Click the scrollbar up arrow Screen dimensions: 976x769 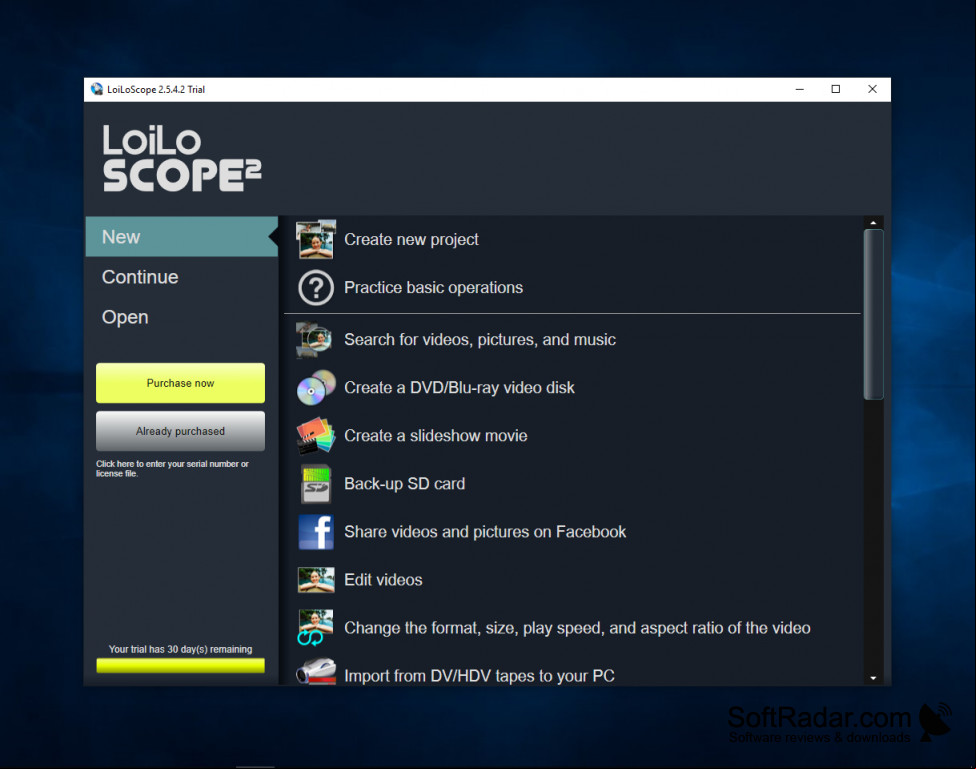[873, 222]
